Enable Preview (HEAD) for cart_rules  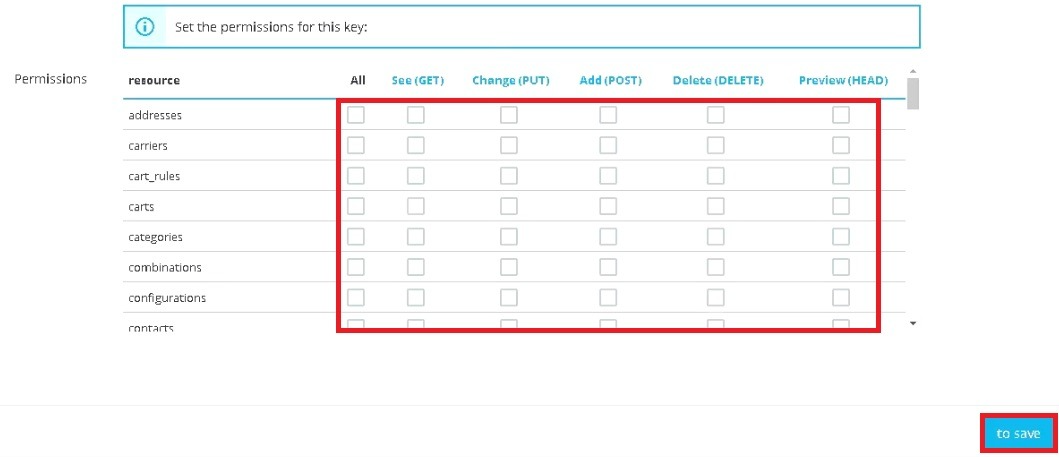pos(841,176)
